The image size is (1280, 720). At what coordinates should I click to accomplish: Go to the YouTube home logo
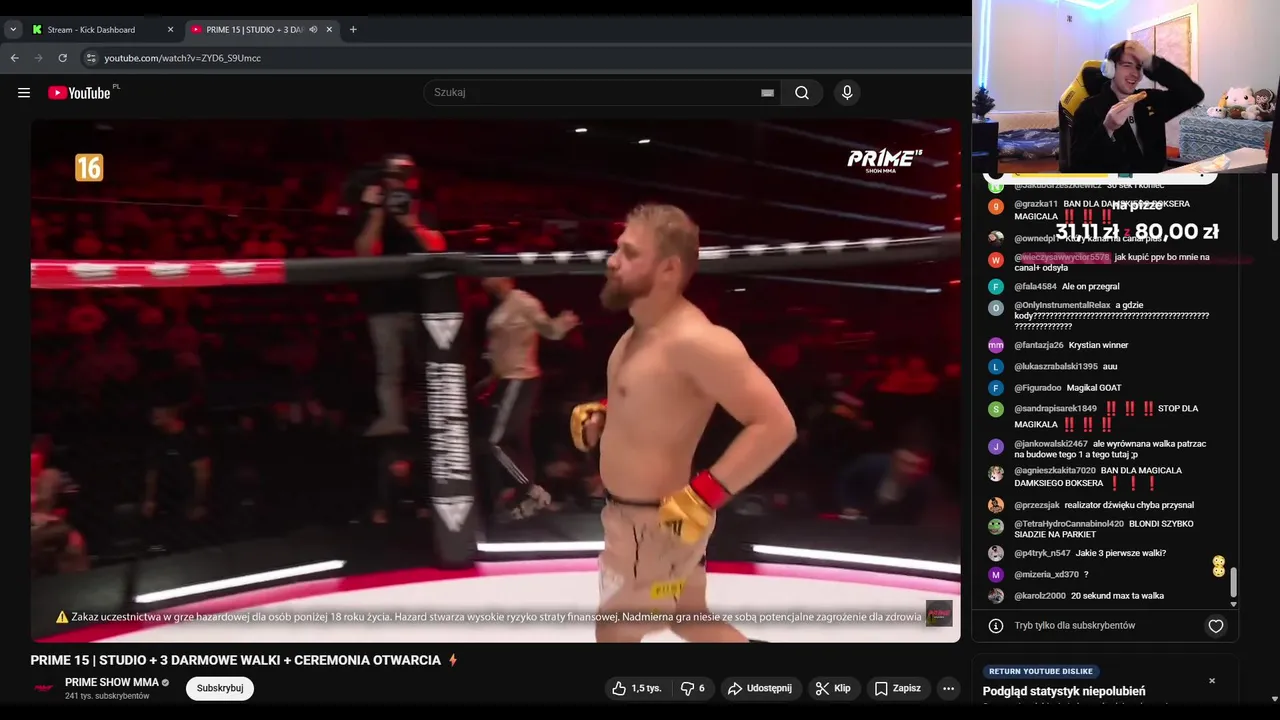click(80, 93)
